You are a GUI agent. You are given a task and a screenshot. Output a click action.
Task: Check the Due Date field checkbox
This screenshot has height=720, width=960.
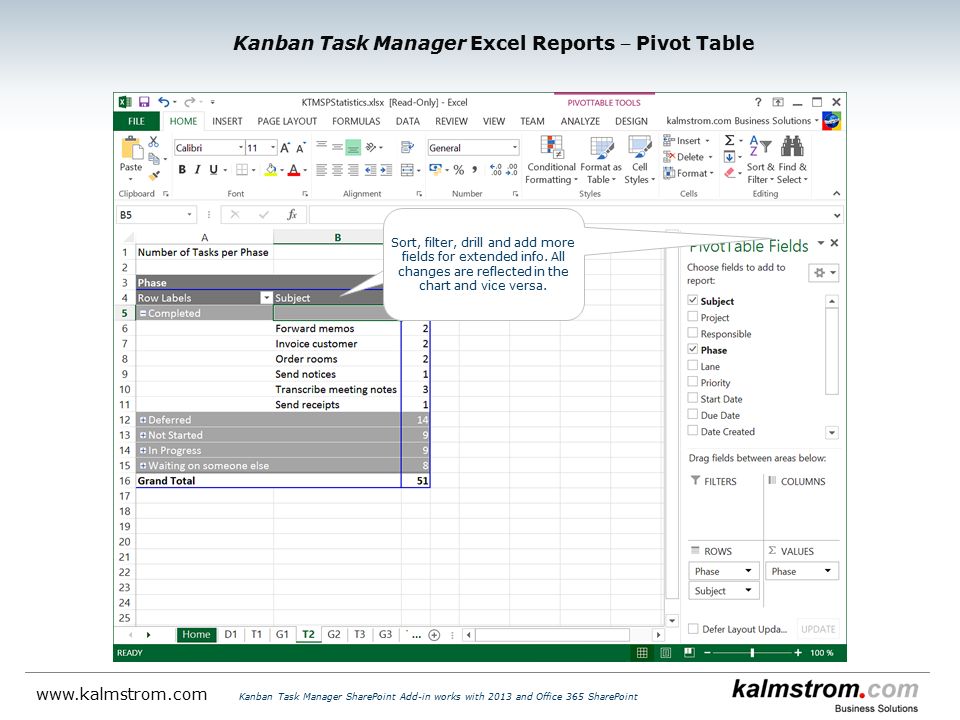click(692, 414)
